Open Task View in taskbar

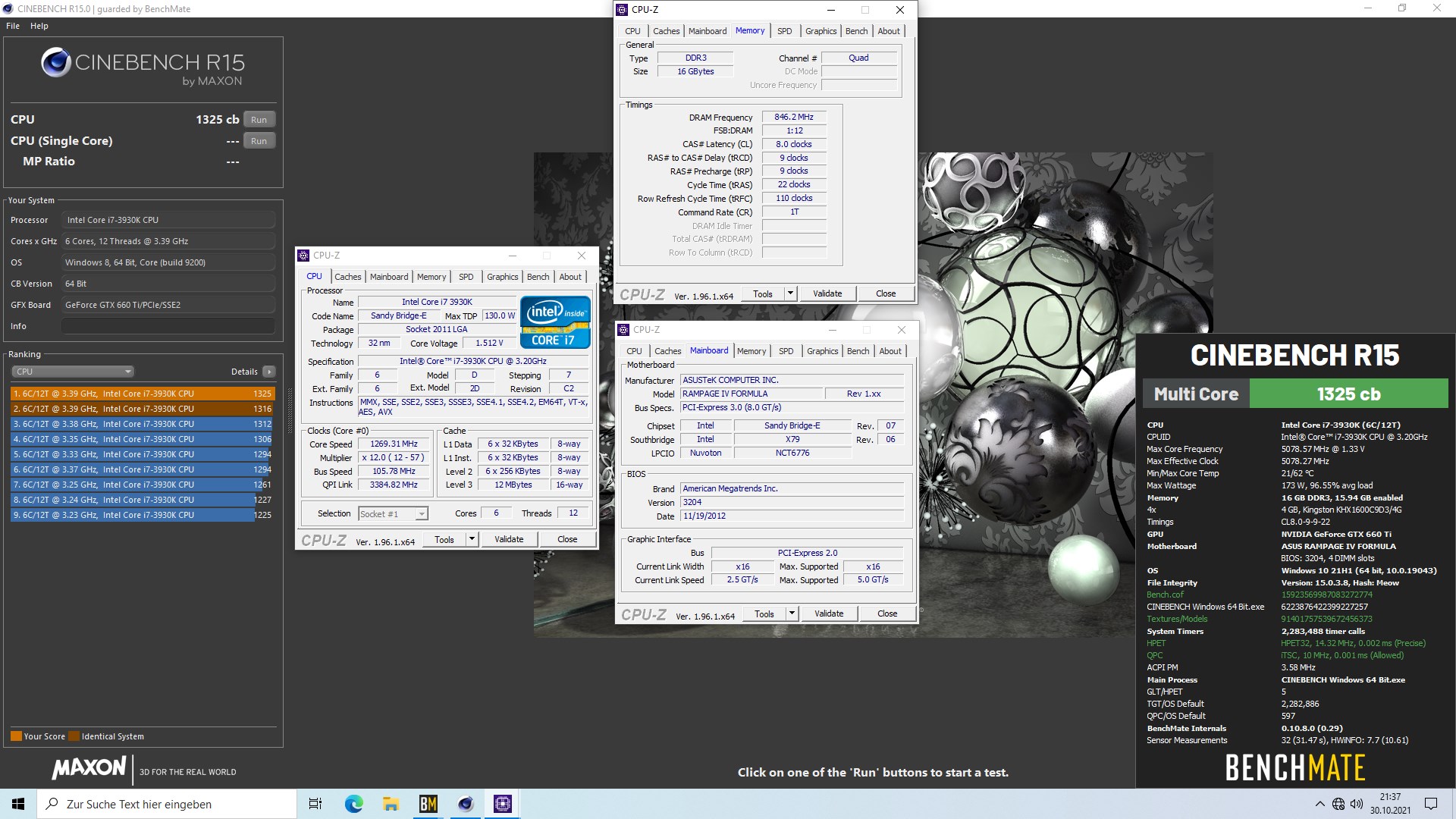pyautogui.click(x=315, y=804)
